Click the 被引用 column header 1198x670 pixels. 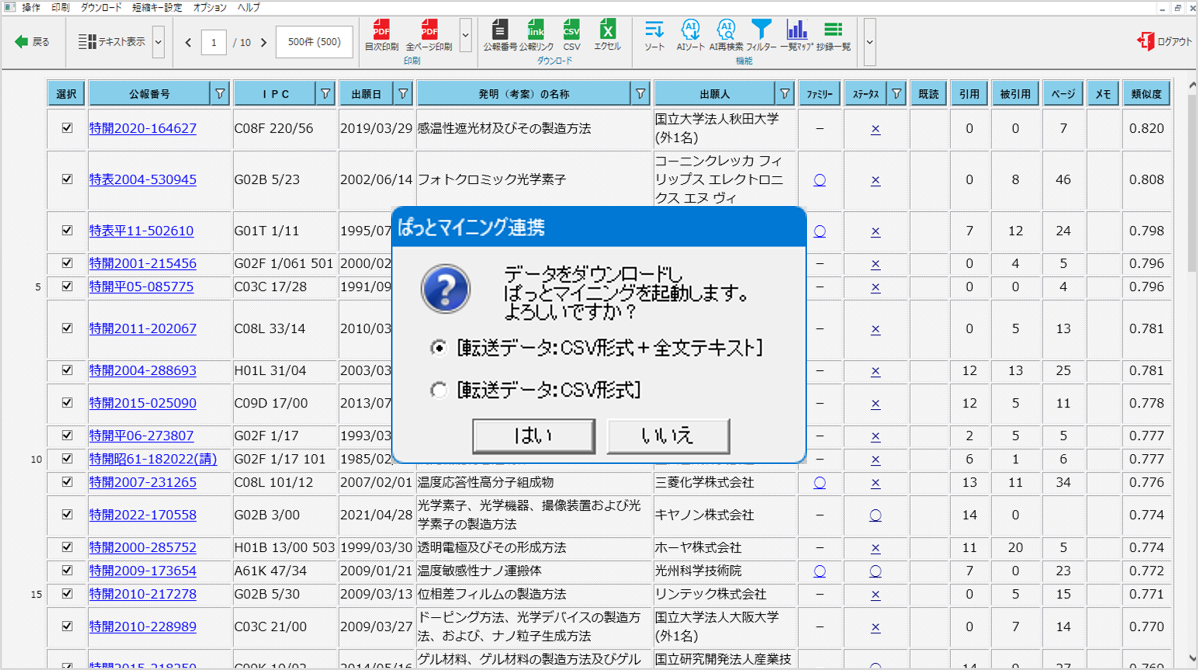pyautogui.click(x=1015, y=94)
